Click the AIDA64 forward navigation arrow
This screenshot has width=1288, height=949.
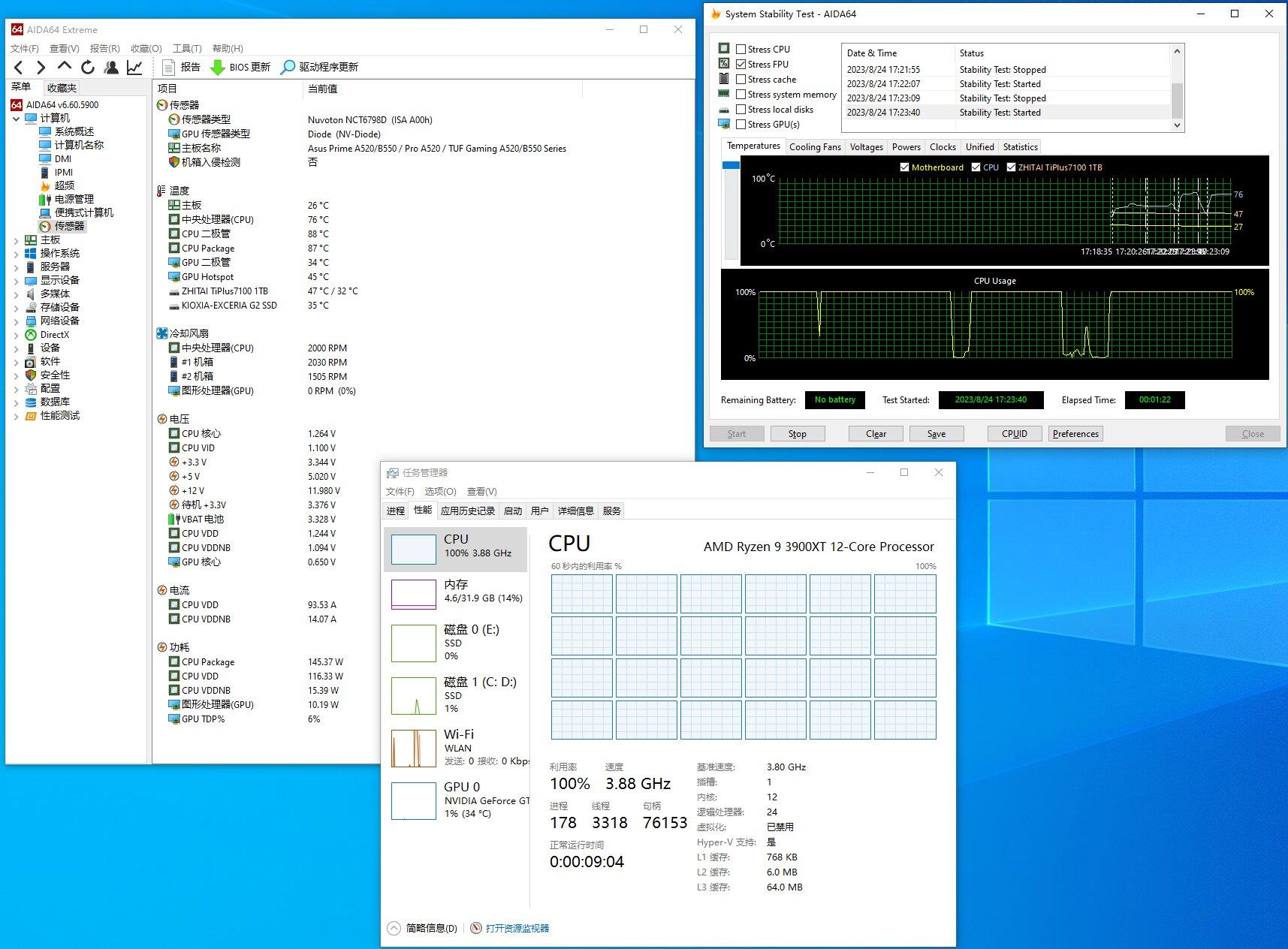pos(41,68)
